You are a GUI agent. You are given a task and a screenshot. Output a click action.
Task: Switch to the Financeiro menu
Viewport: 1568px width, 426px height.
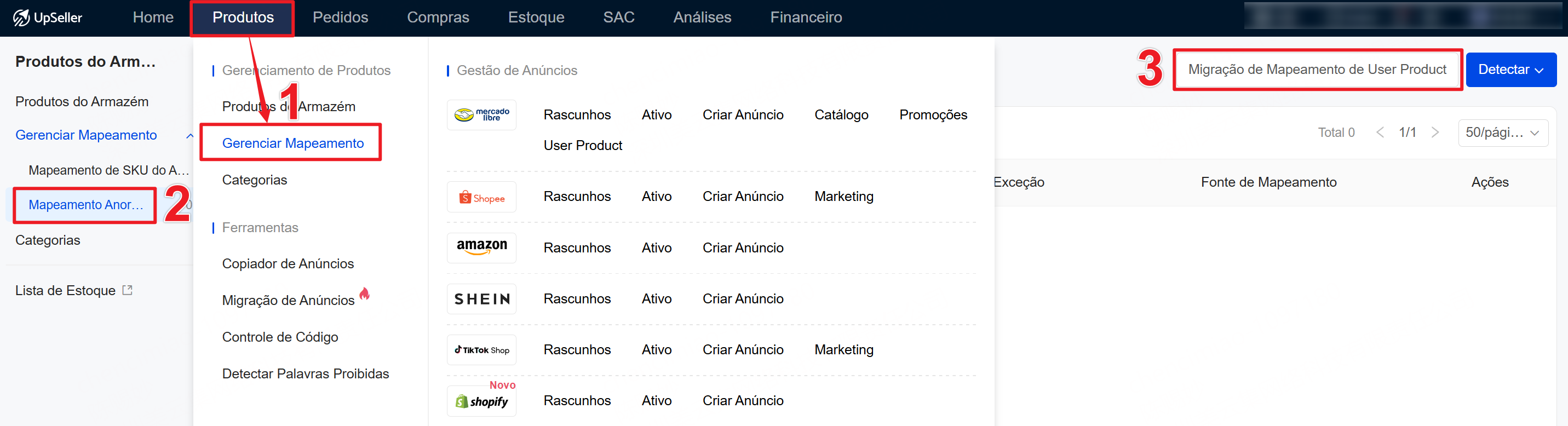point(806,17)
